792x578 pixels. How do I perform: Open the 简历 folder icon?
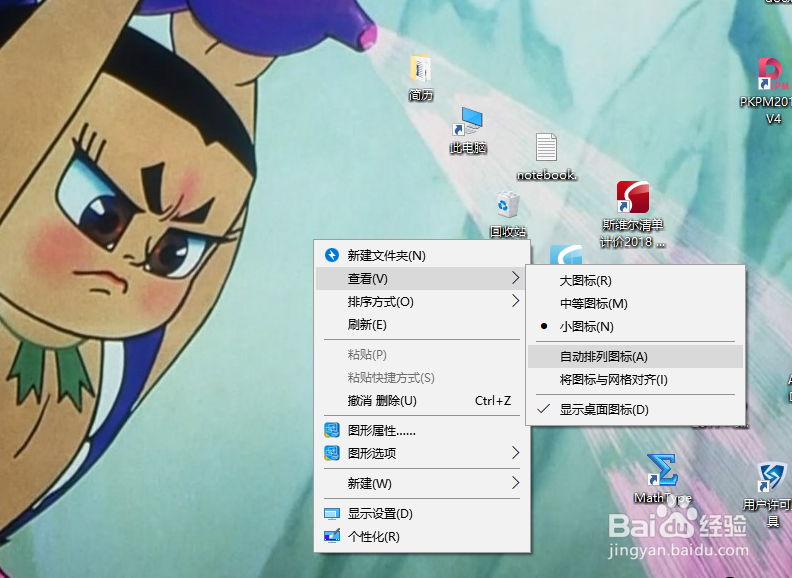[420, 69]
